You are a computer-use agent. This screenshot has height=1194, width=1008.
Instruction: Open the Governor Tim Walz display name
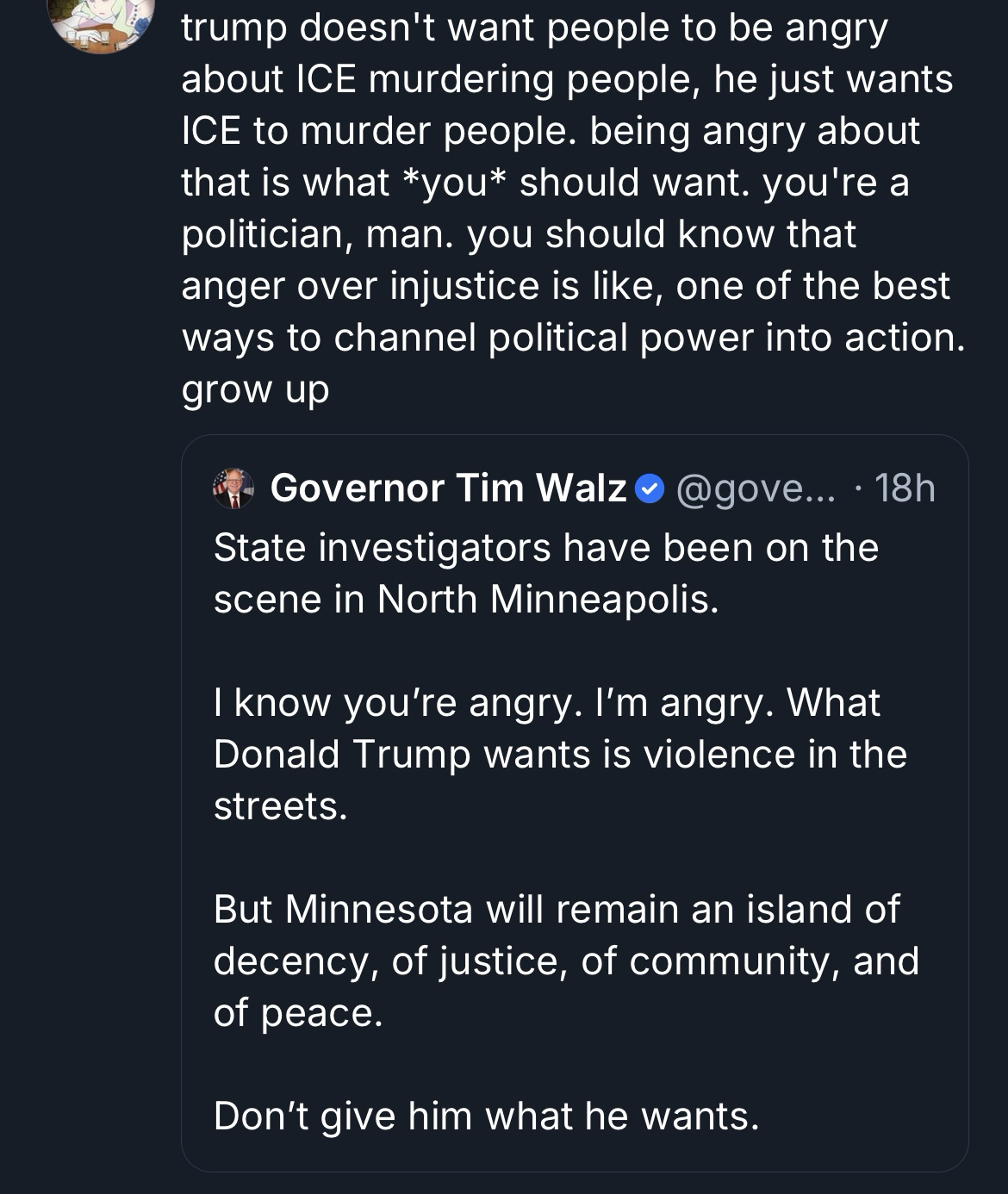(x=448, y=488)
